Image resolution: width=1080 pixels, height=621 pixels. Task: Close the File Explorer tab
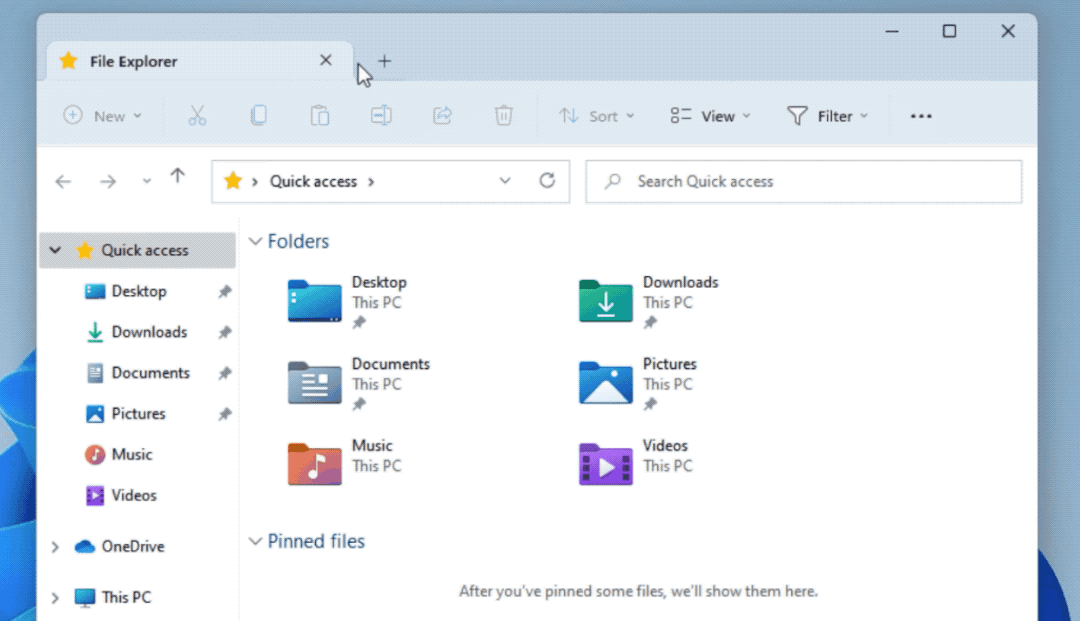click(x=326, y=61)
